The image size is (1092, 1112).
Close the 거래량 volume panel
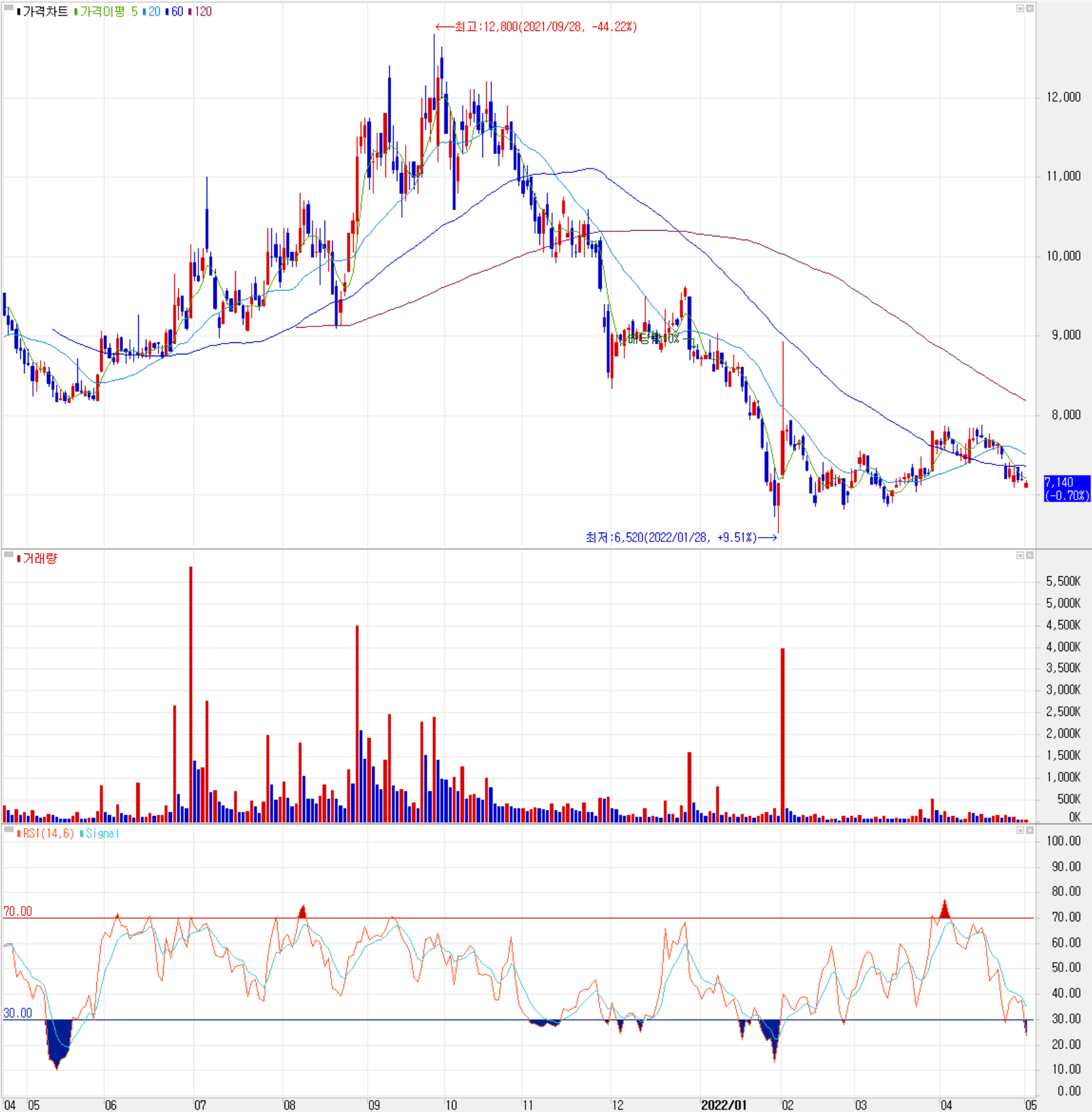tap(1030, 555)
